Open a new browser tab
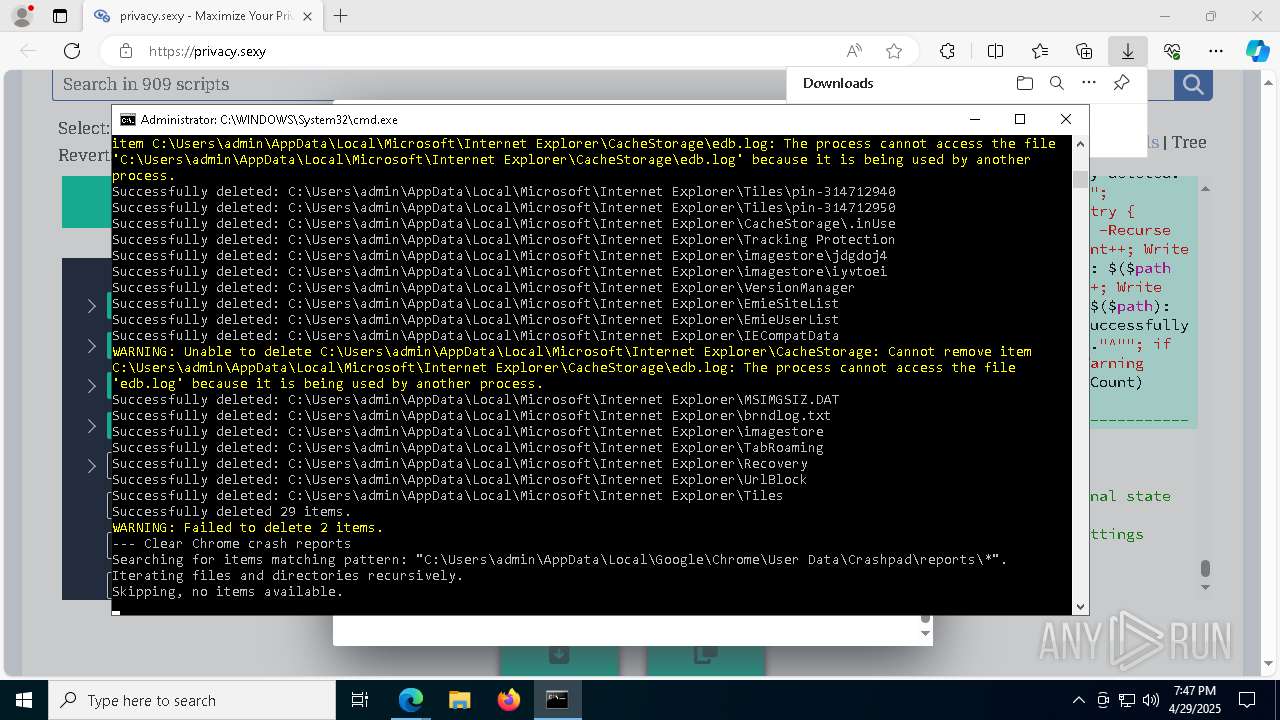1280x720 pixels. click(341, 16)
